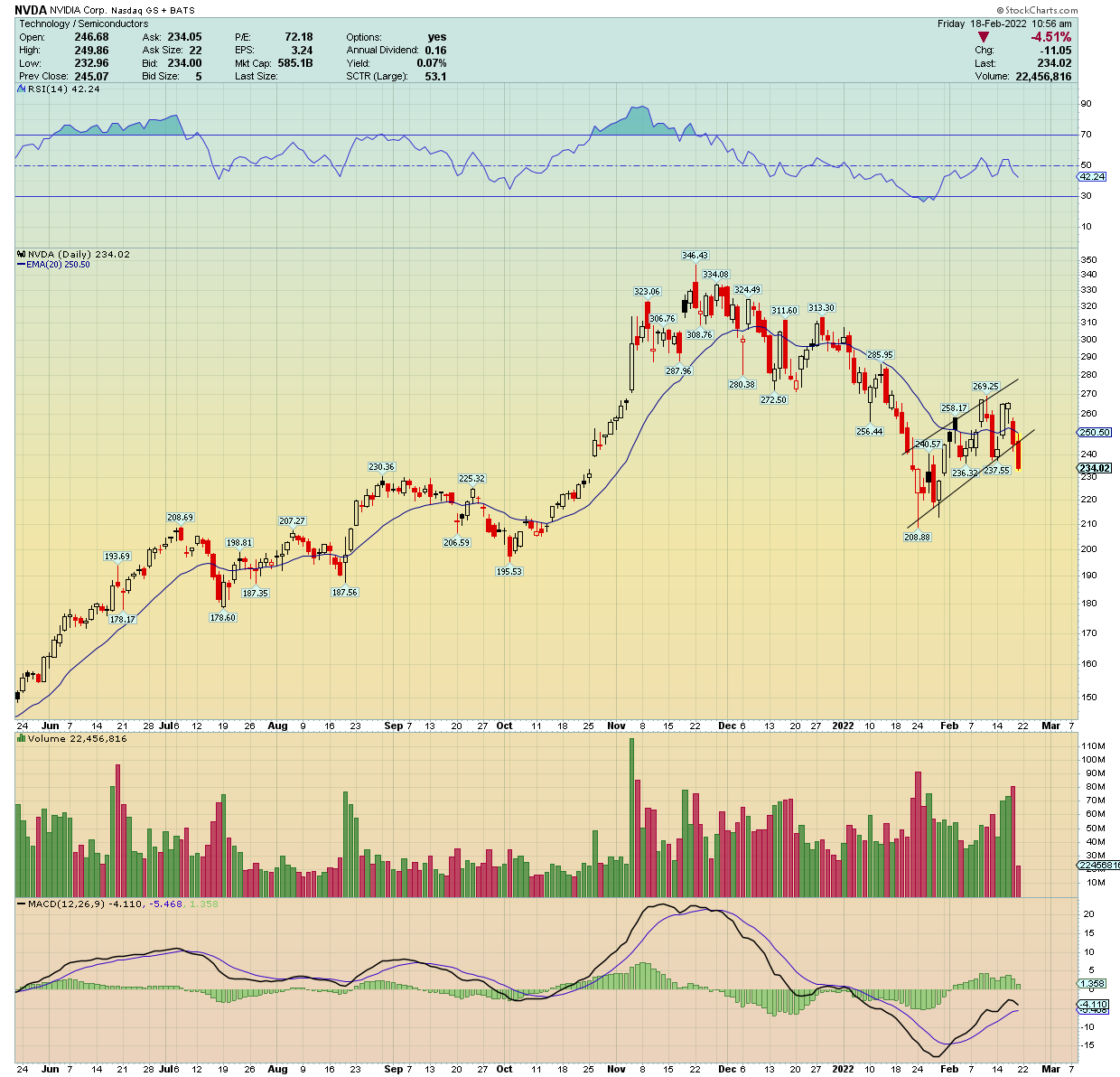
Task: Click the Mkt Cap value 585.1B
Action: click(x=294, y=63)
